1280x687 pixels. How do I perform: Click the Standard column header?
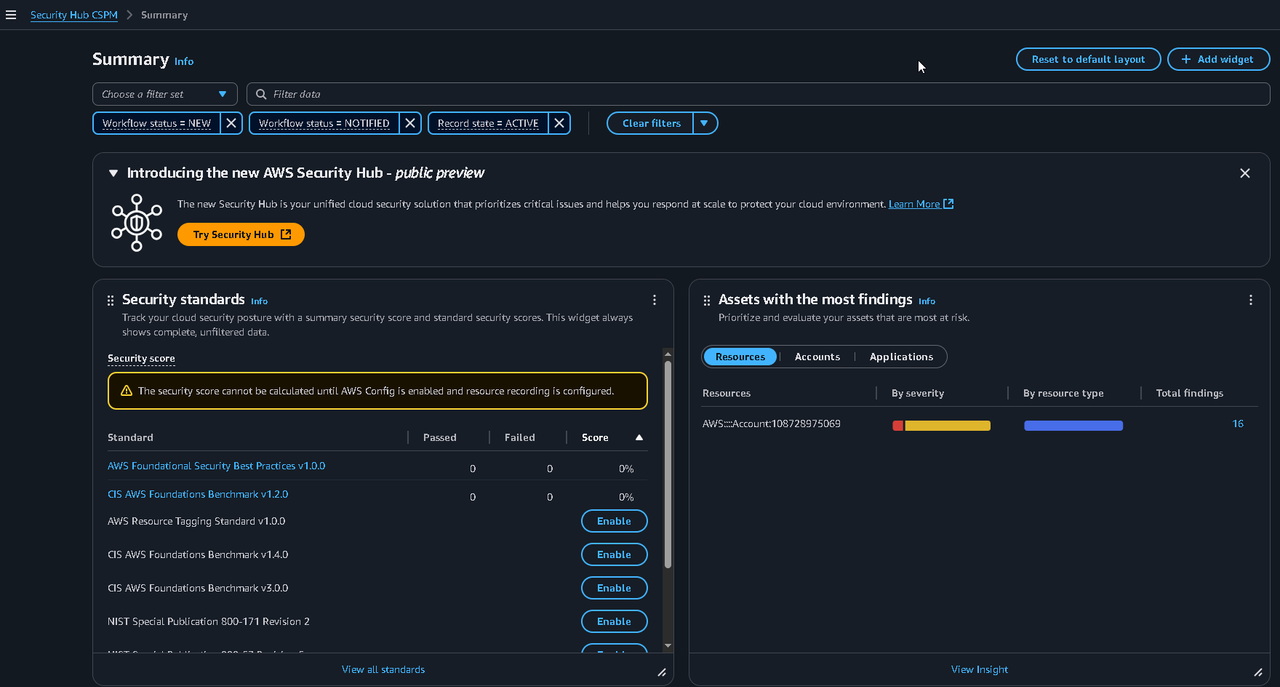(130, 437)
